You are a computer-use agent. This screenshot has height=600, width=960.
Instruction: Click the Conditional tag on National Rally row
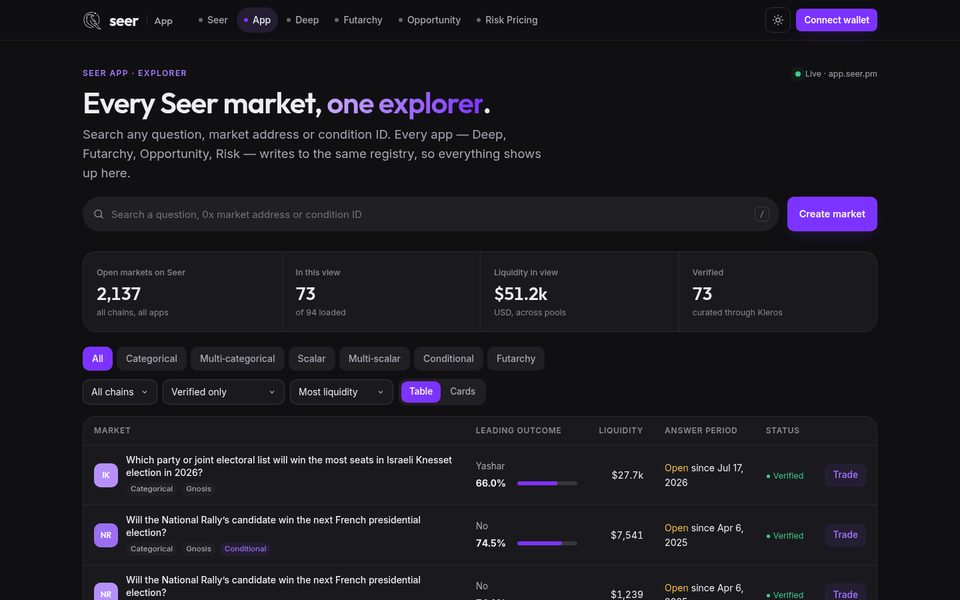(246, 549)
